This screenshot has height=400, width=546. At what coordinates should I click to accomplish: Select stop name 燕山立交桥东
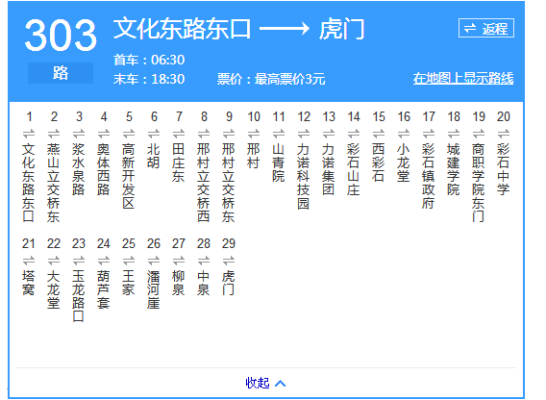pyautogui.click(x=54, y=182)
